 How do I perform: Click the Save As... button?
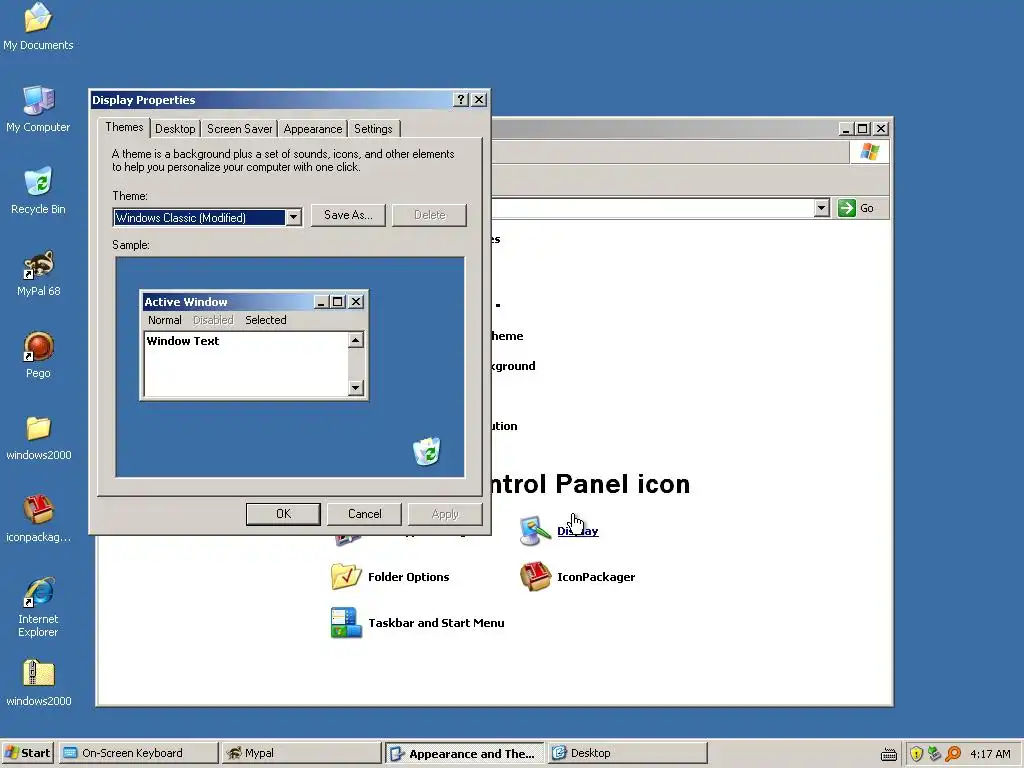348,215
